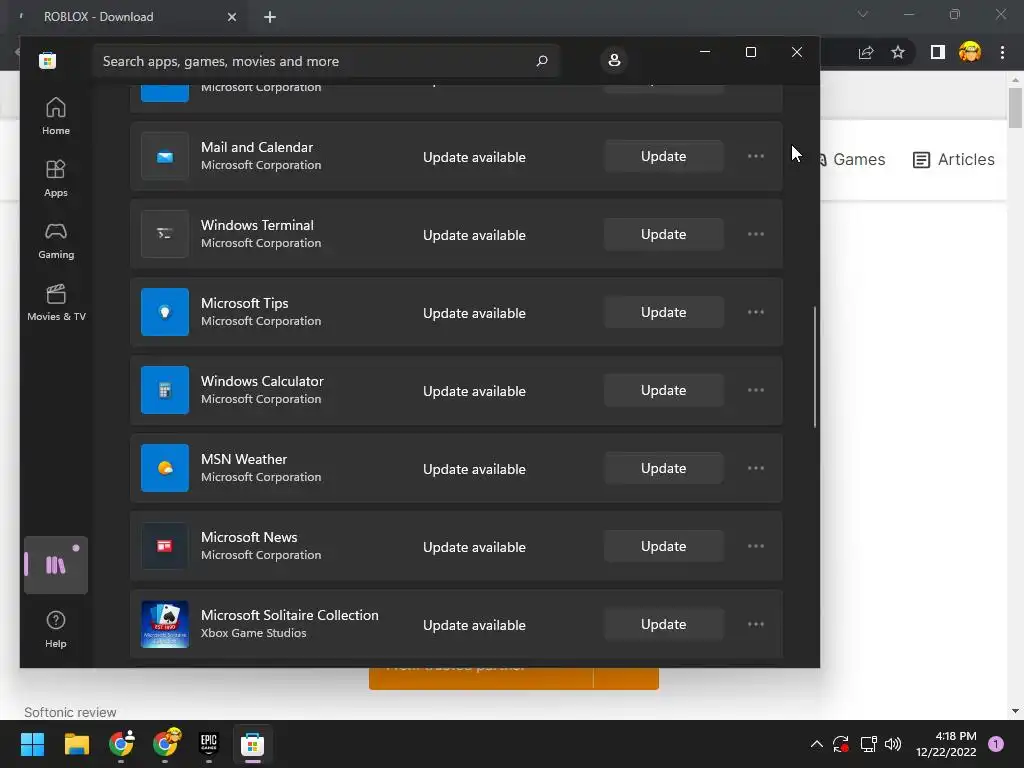
Task: Click the Microsoft Store vertical scrollbar
Action: [815, 367]
